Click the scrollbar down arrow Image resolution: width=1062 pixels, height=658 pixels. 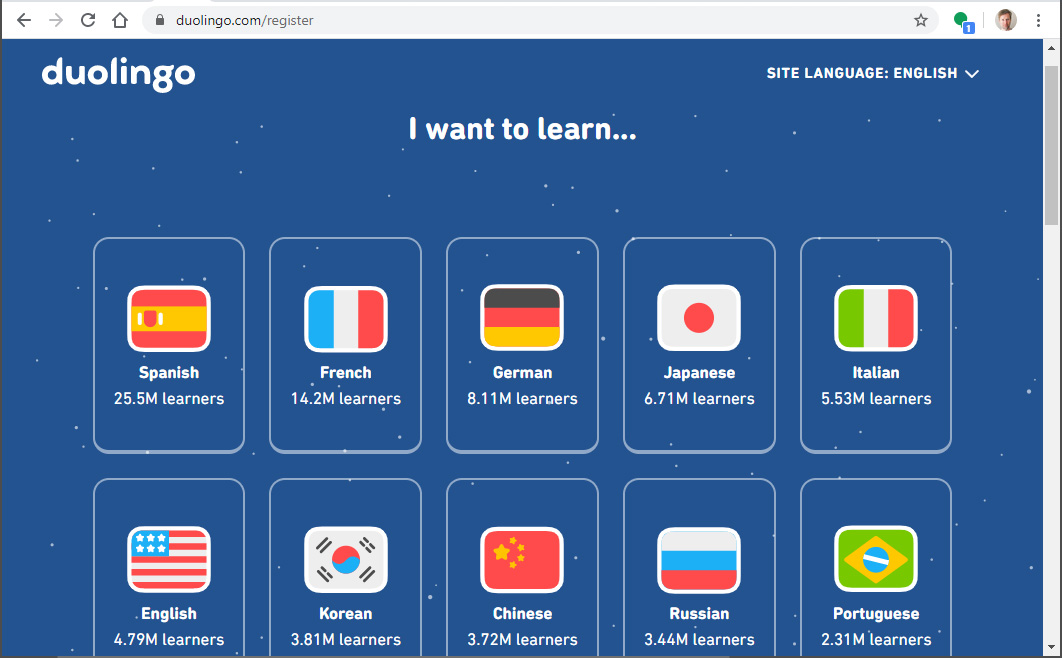pos(1051,648)
